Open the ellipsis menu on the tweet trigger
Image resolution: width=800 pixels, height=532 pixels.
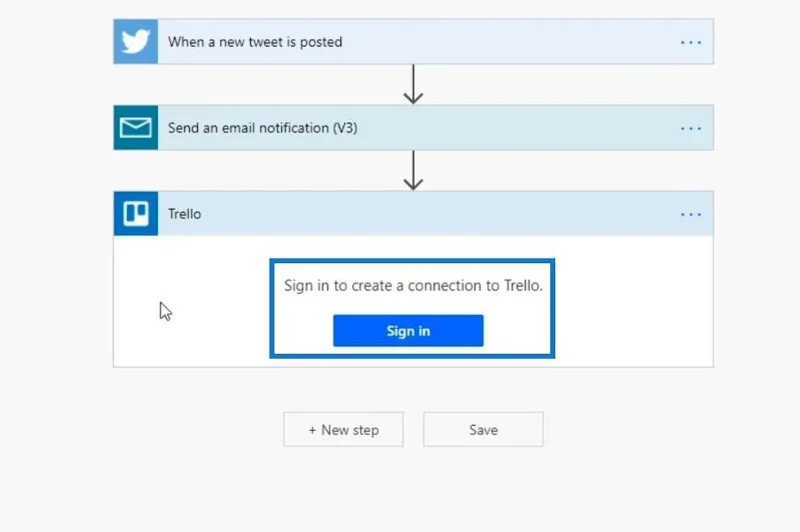(x=691, y=42)
